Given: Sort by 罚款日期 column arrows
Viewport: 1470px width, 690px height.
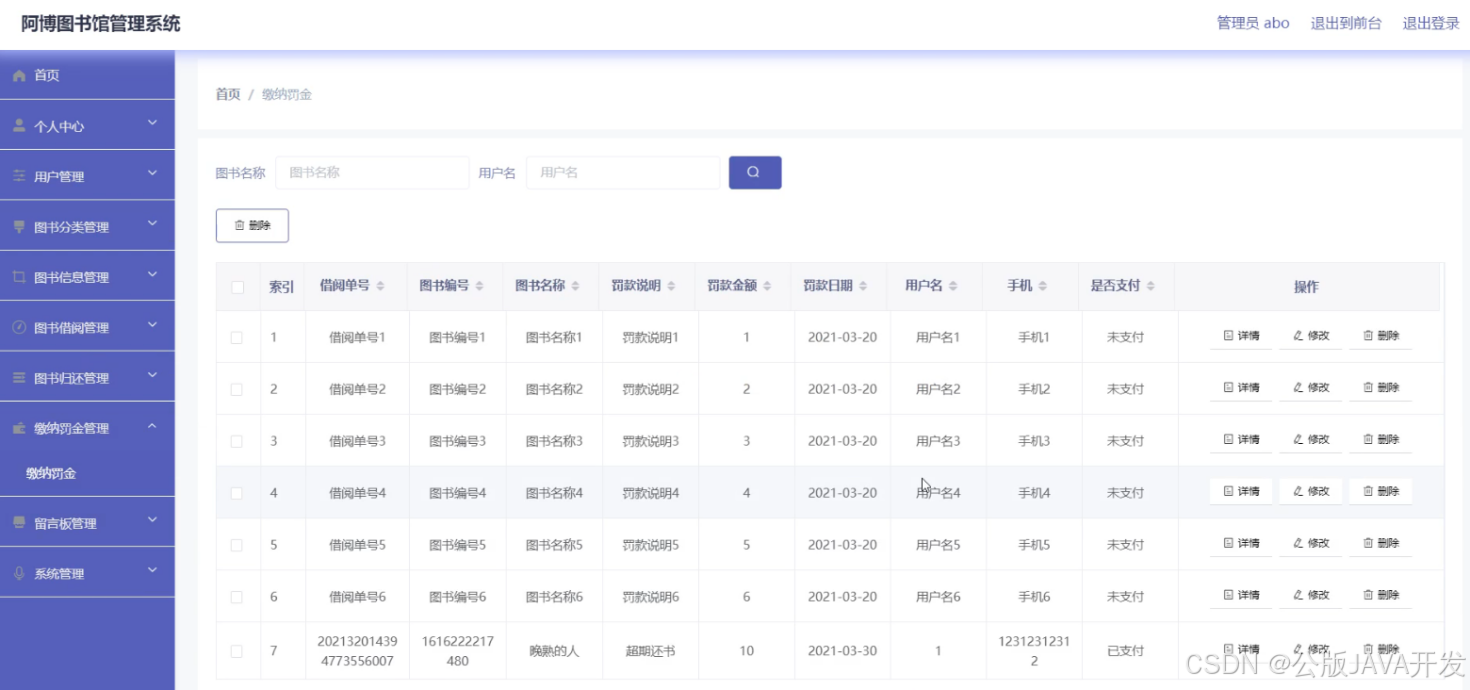Looking at the screenshot, I should pyautogui.click(x=863, y=286).
